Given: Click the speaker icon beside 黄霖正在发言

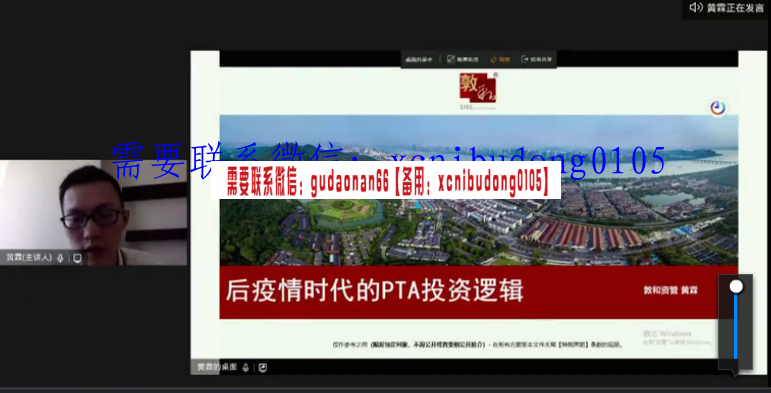Looking at the screenshot, I should pyautogui.click(x=696, y=7).
